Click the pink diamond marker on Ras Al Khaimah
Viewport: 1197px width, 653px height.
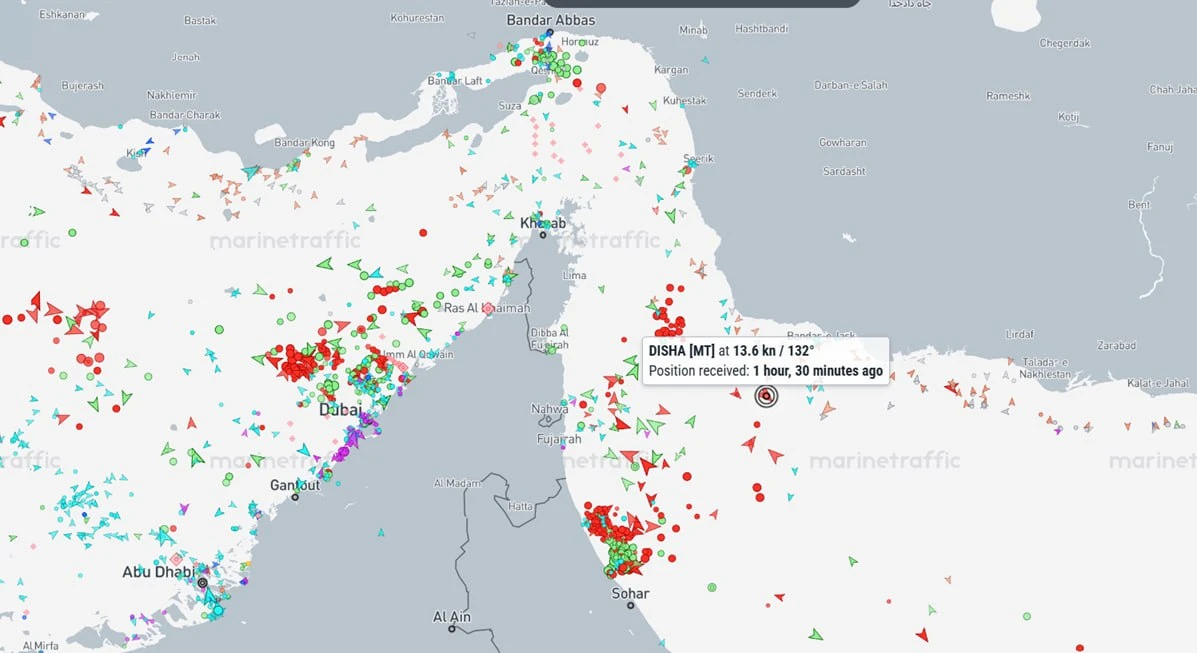click(x=488, y=309)
